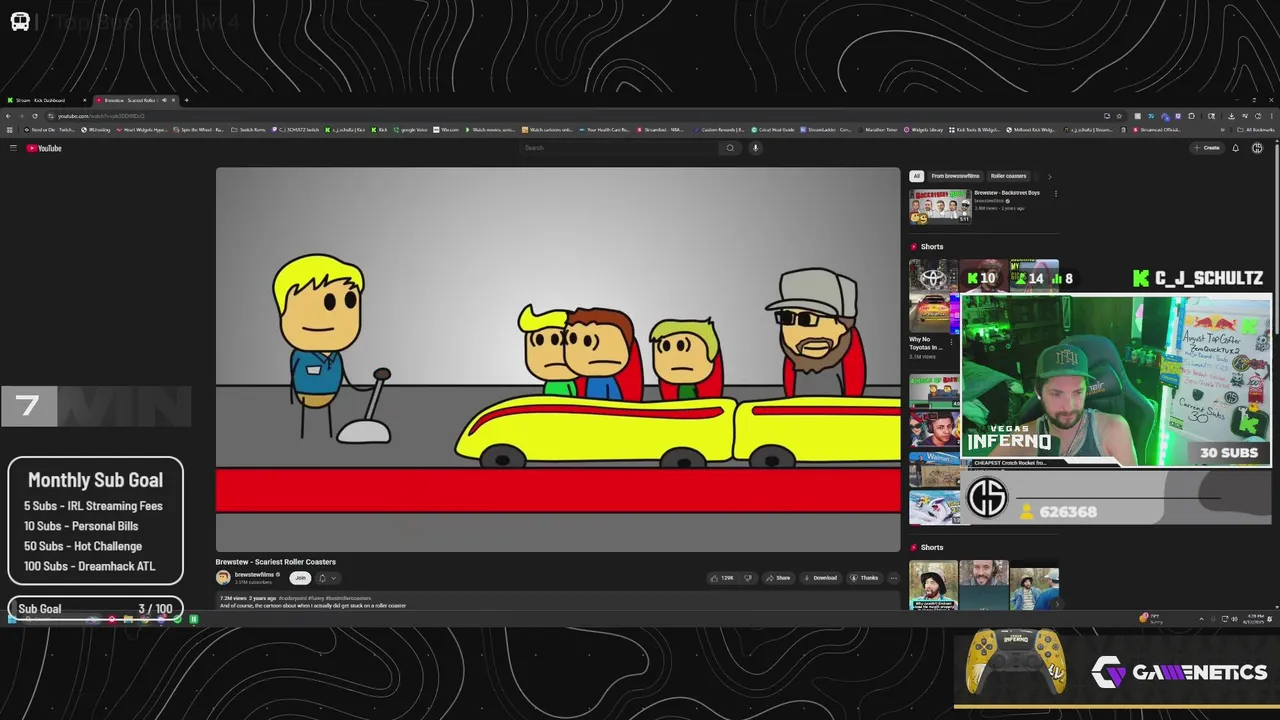This screenshot has height=720, width=1280.
Task: Click the YouTube search input field
Action: click(x=618, y=148)
